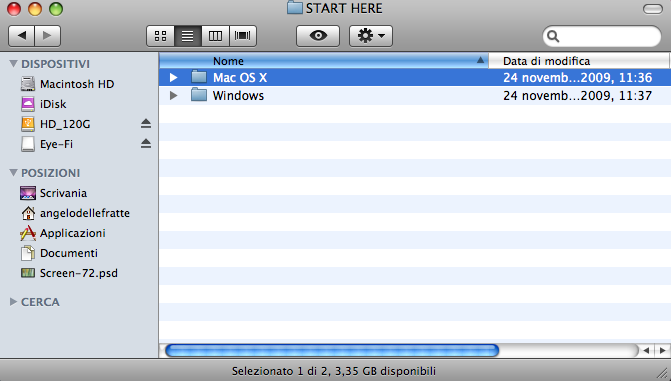Select Screen-72.psd in sidebar
Image resolution: width=671 pixels, height=381 pixels.
point(79,273)
